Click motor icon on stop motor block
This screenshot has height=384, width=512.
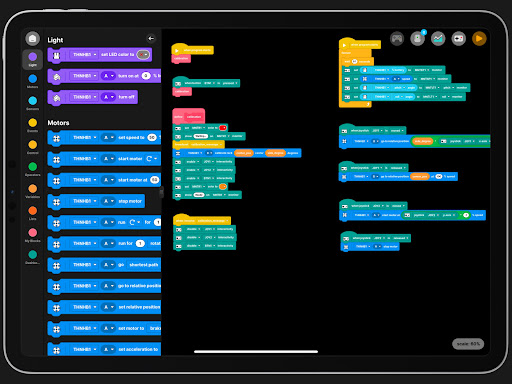tap(57, 202)
